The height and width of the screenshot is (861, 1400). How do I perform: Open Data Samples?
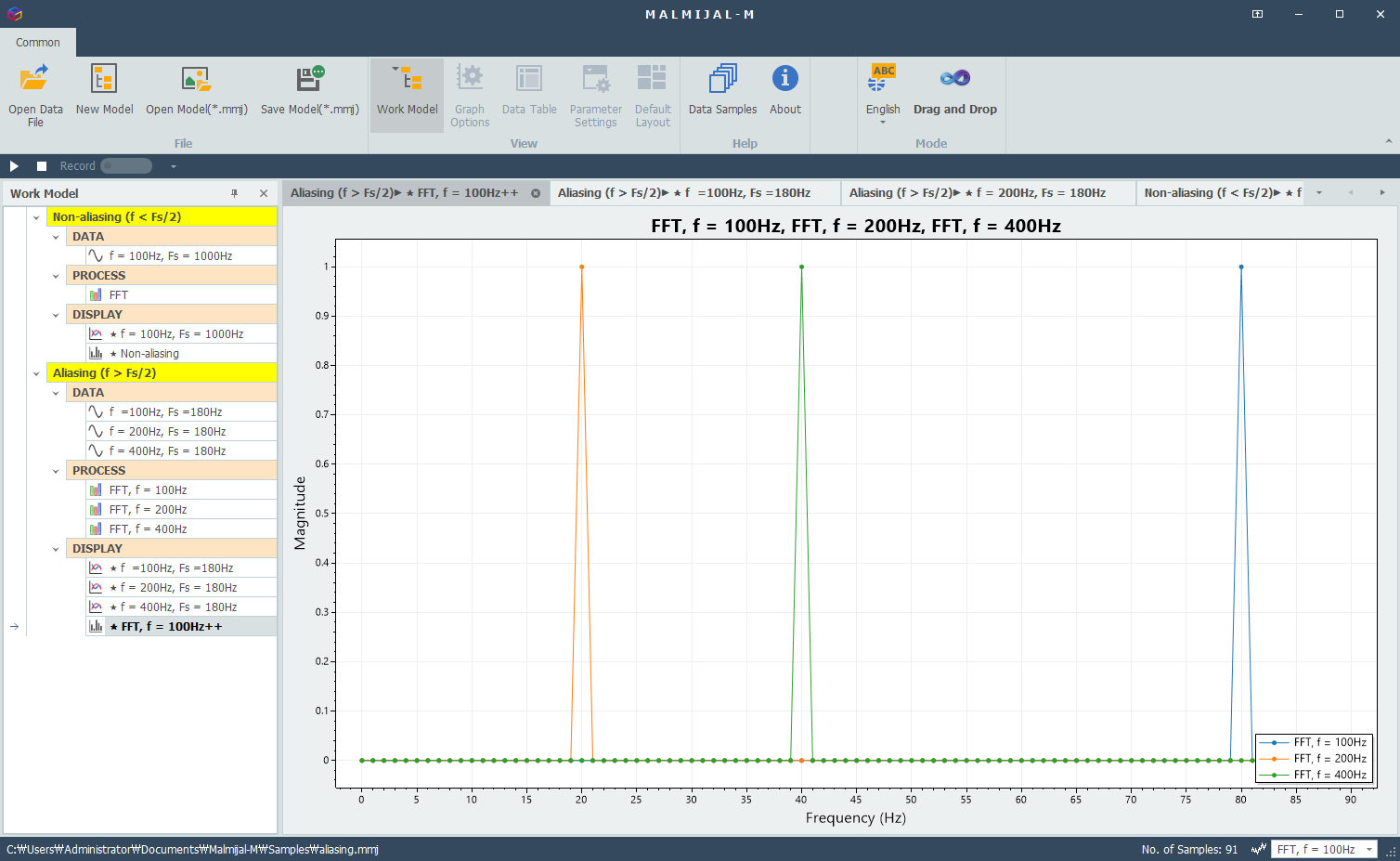(x=722, y=95)
